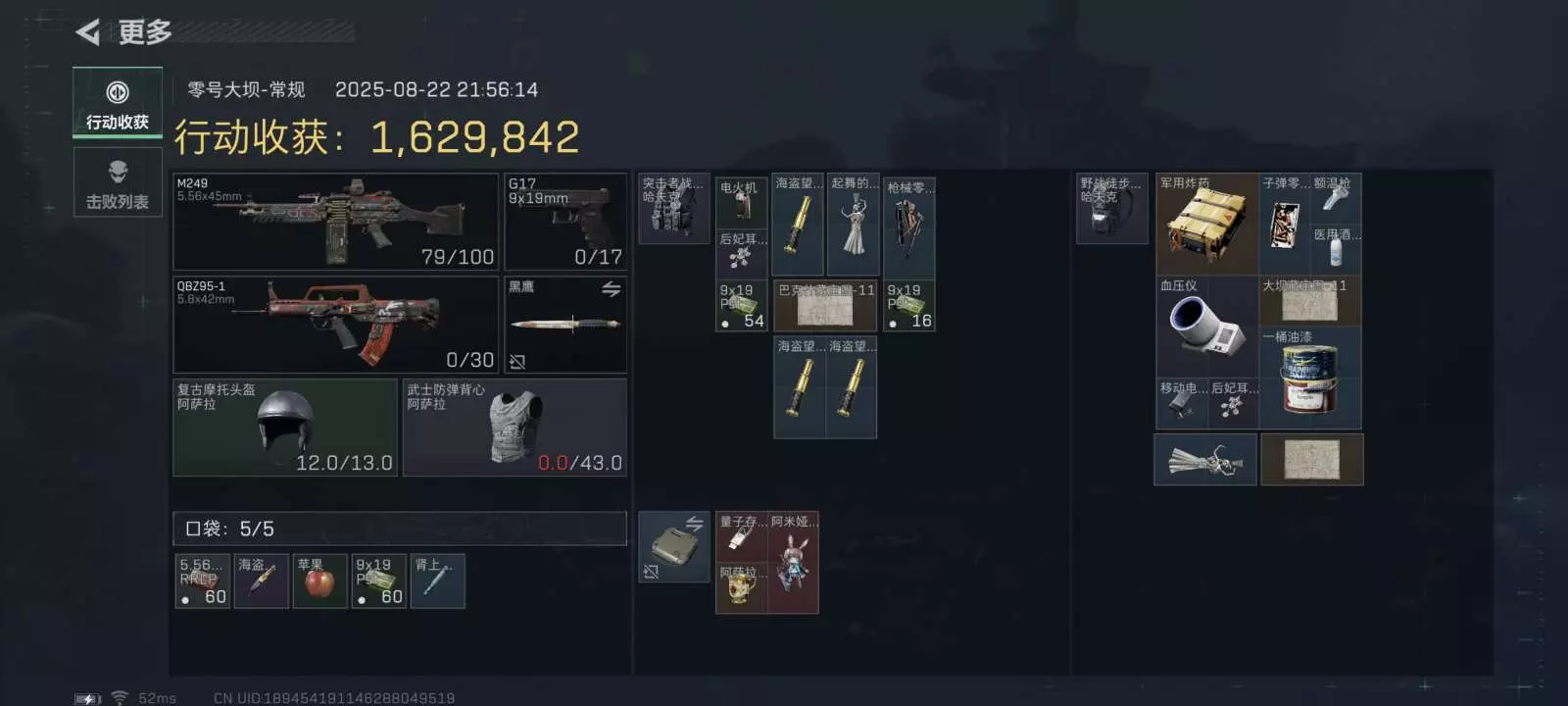Go back with the arrow beside 更多
Screen dimensions: 1568x706
pos(88,32)
